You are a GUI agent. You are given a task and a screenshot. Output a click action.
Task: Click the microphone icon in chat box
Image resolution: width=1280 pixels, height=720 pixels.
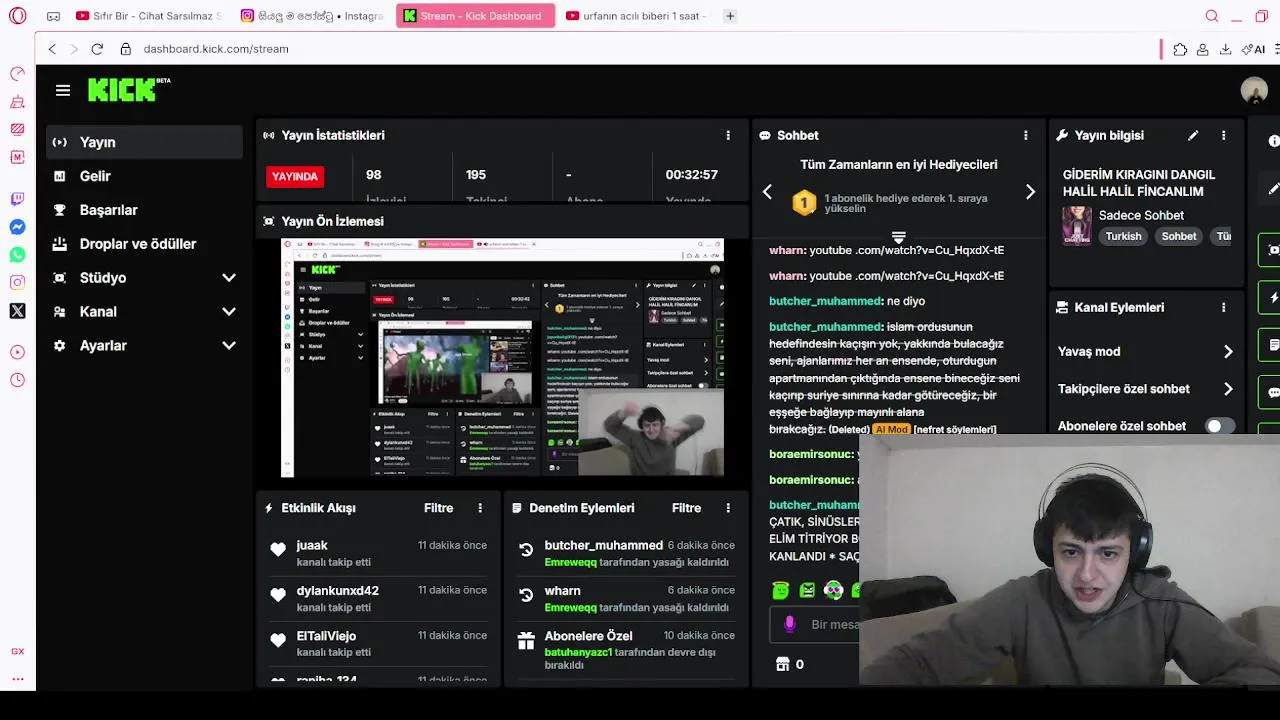[789, 624]
